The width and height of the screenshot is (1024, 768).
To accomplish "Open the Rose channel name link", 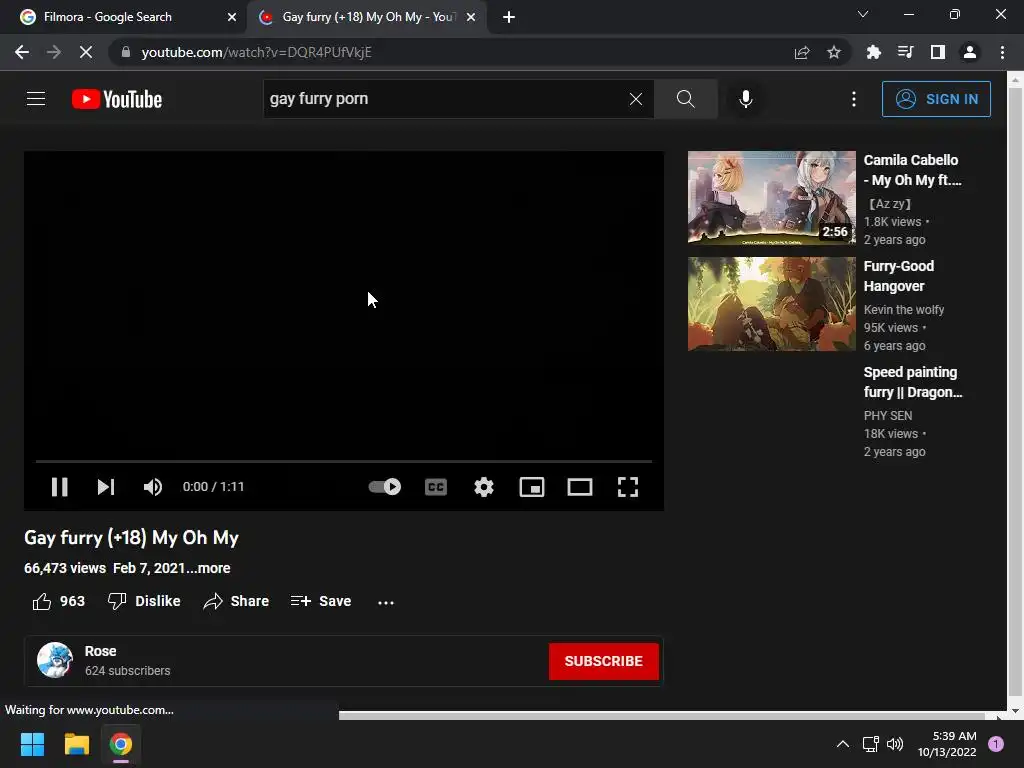I will point(101,651).
